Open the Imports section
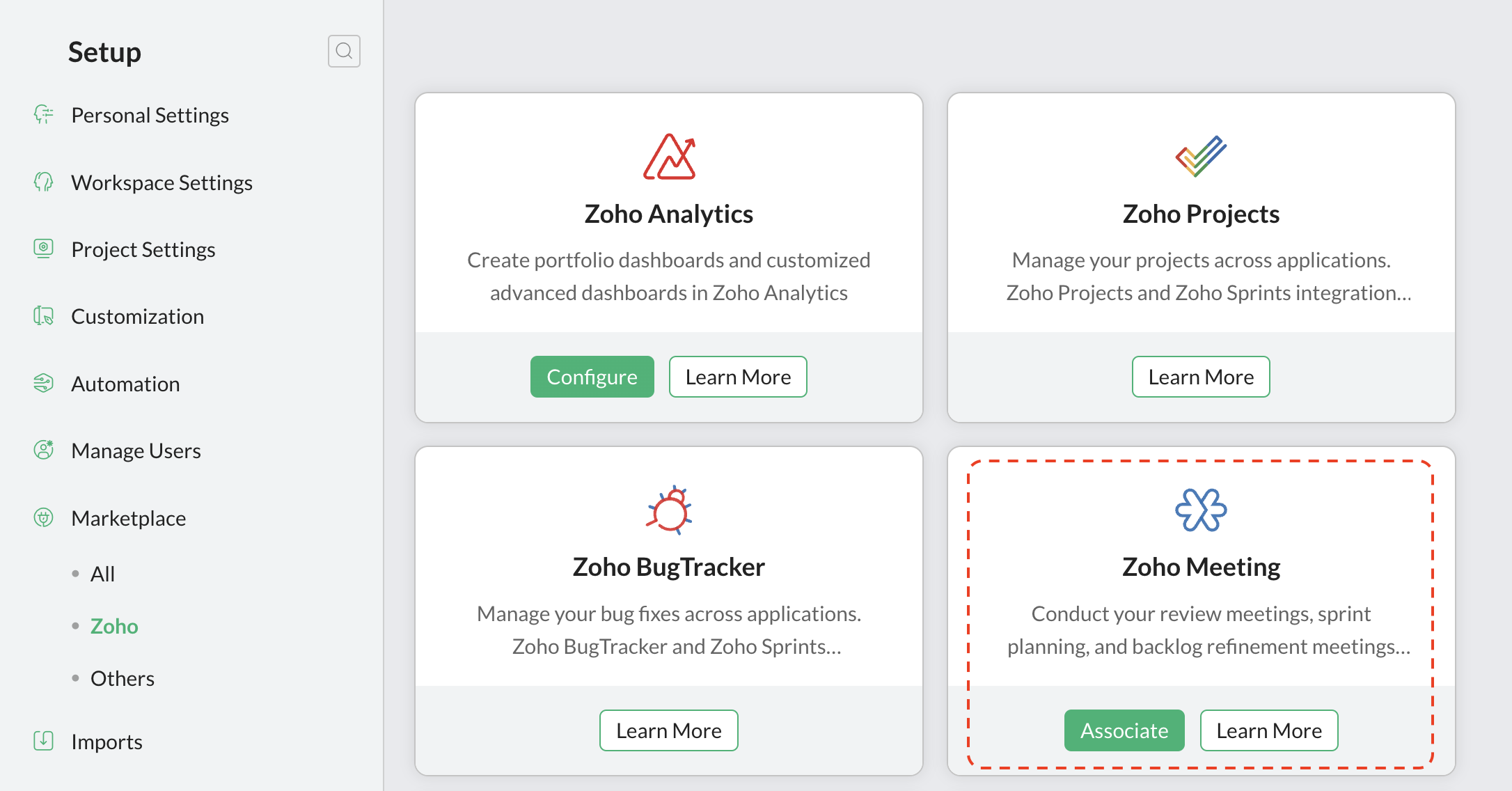This screenshot has height=791, width=1512. click(107, 742)
